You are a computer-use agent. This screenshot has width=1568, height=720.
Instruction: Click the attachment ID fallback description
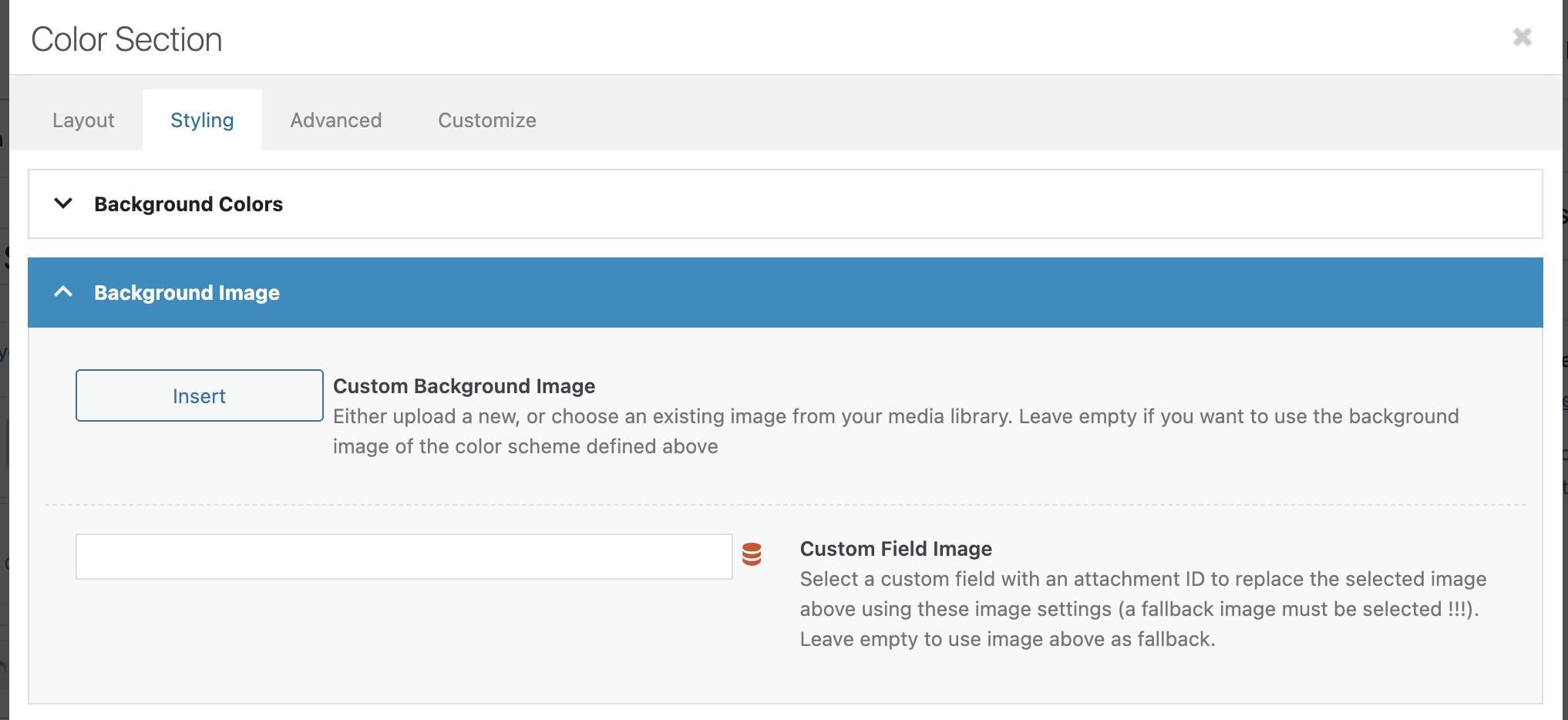(1142, 609)
